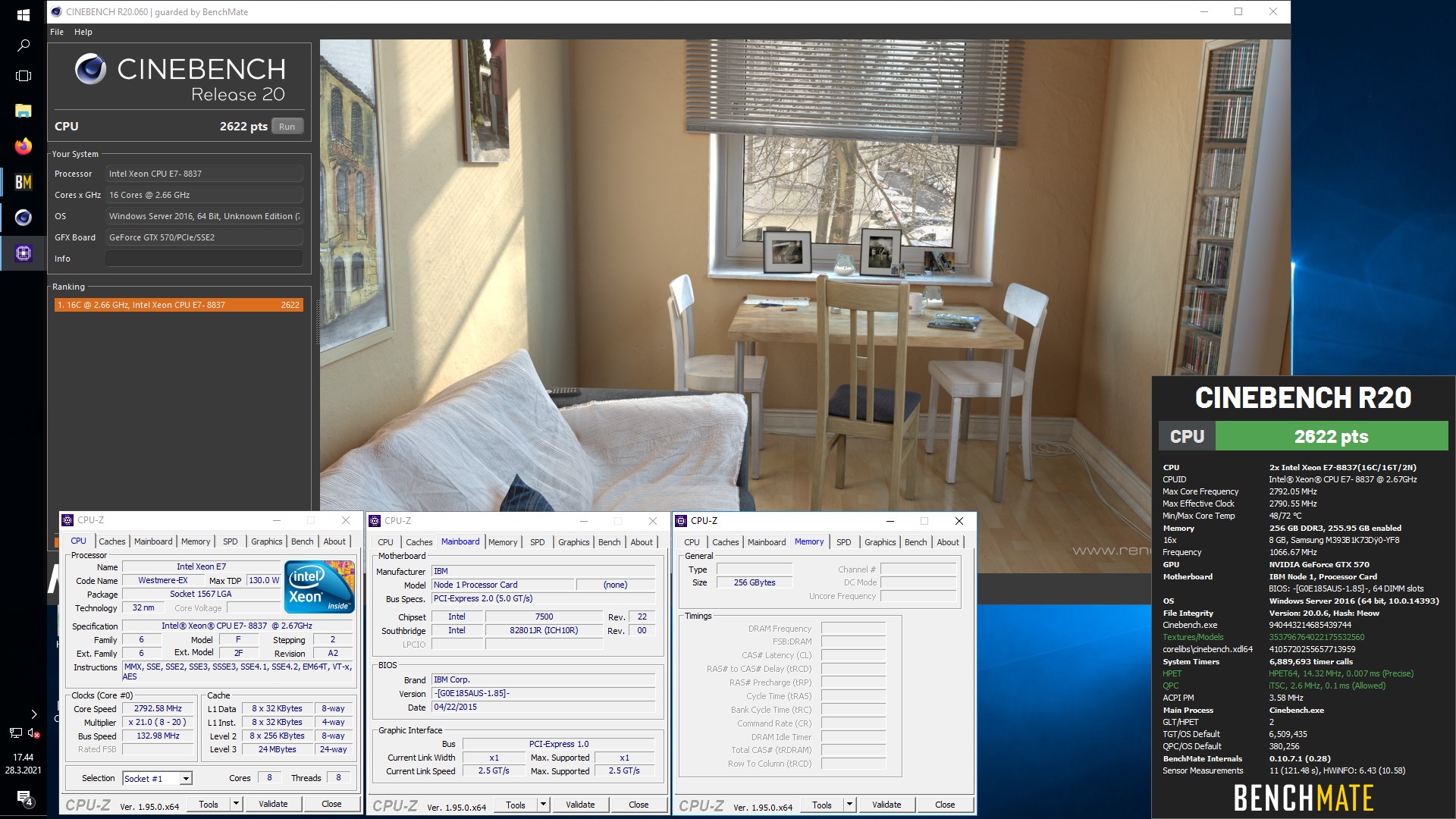The height and width of the screenshot is (819, 1456).
Task: Click the Cinebench title bar app icon
Action: 56,11
